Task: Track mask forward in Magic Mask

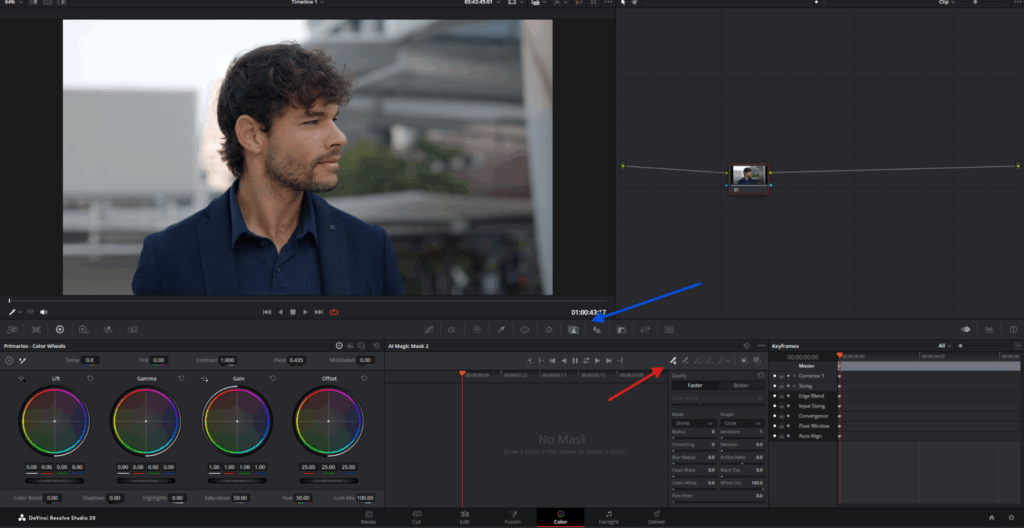Action: click(x=597, y=361)
